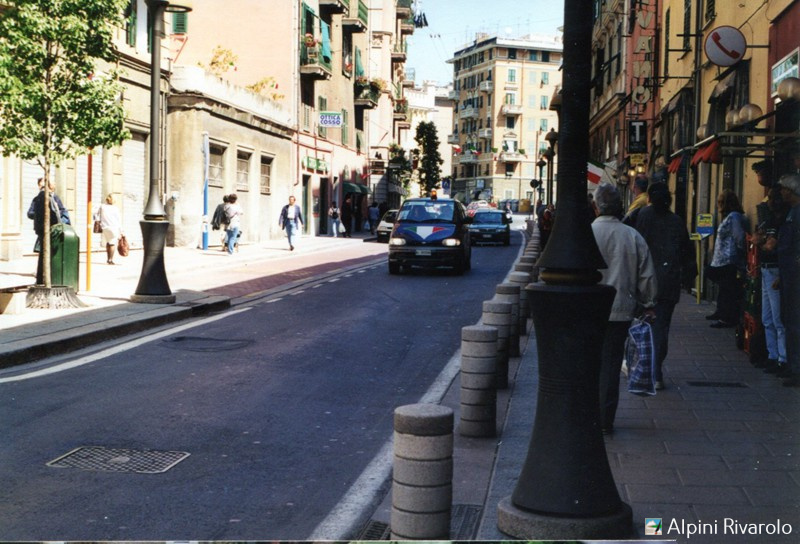Click the black 'T' tobacconist sign
This screenshot has width=800, height=544.
(x=637, y=136)
